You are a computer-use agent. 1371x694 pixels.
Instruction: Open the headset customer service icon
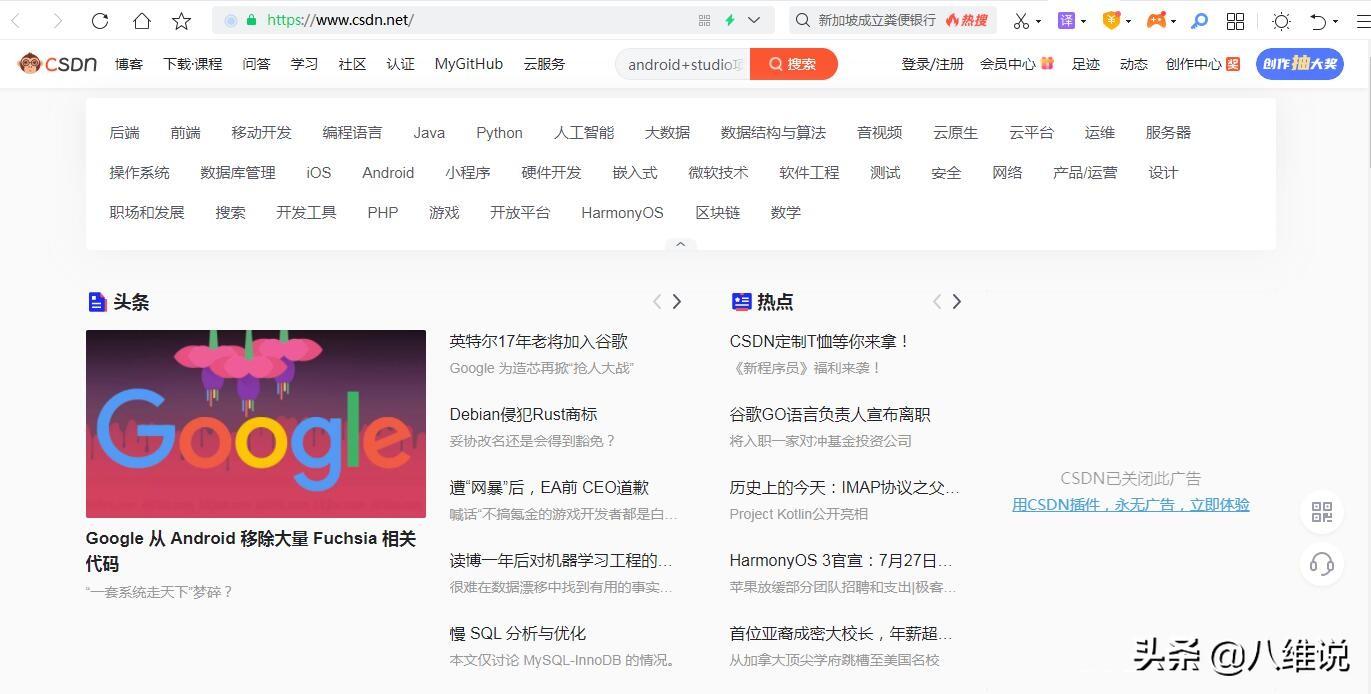point(1322,565)
